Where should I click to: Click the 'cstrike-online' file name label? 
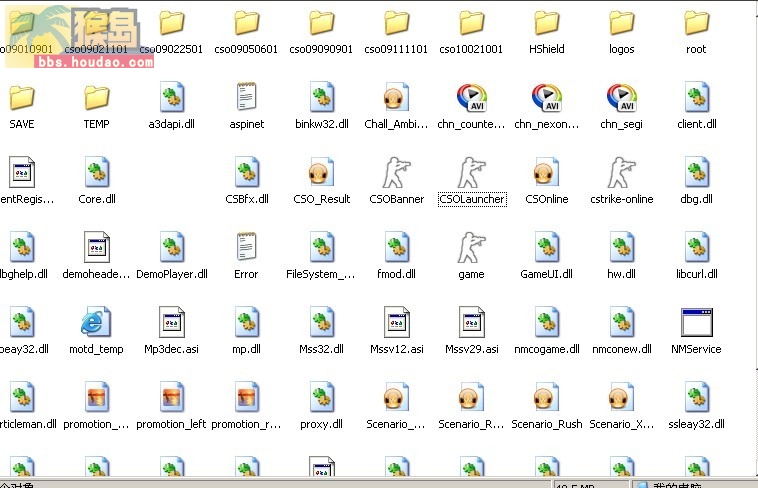[621, 199]
